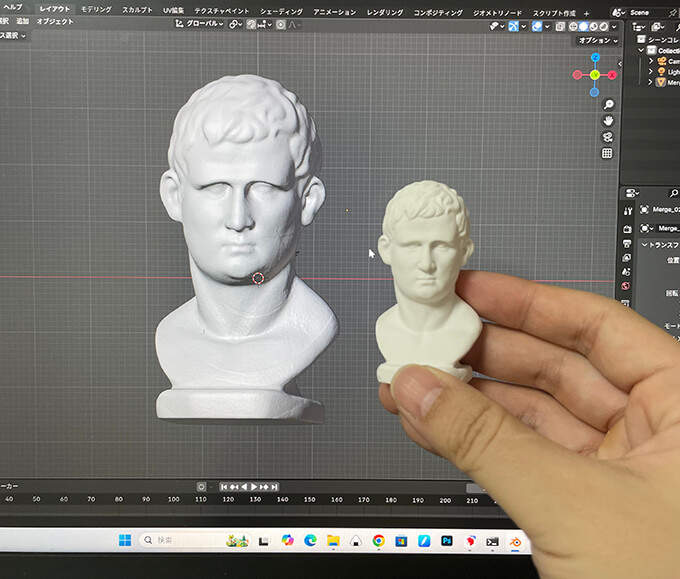The height and width of the screenshot is (579, 680).
Task: Select the hand pan view icon
Action: point(608,120)
